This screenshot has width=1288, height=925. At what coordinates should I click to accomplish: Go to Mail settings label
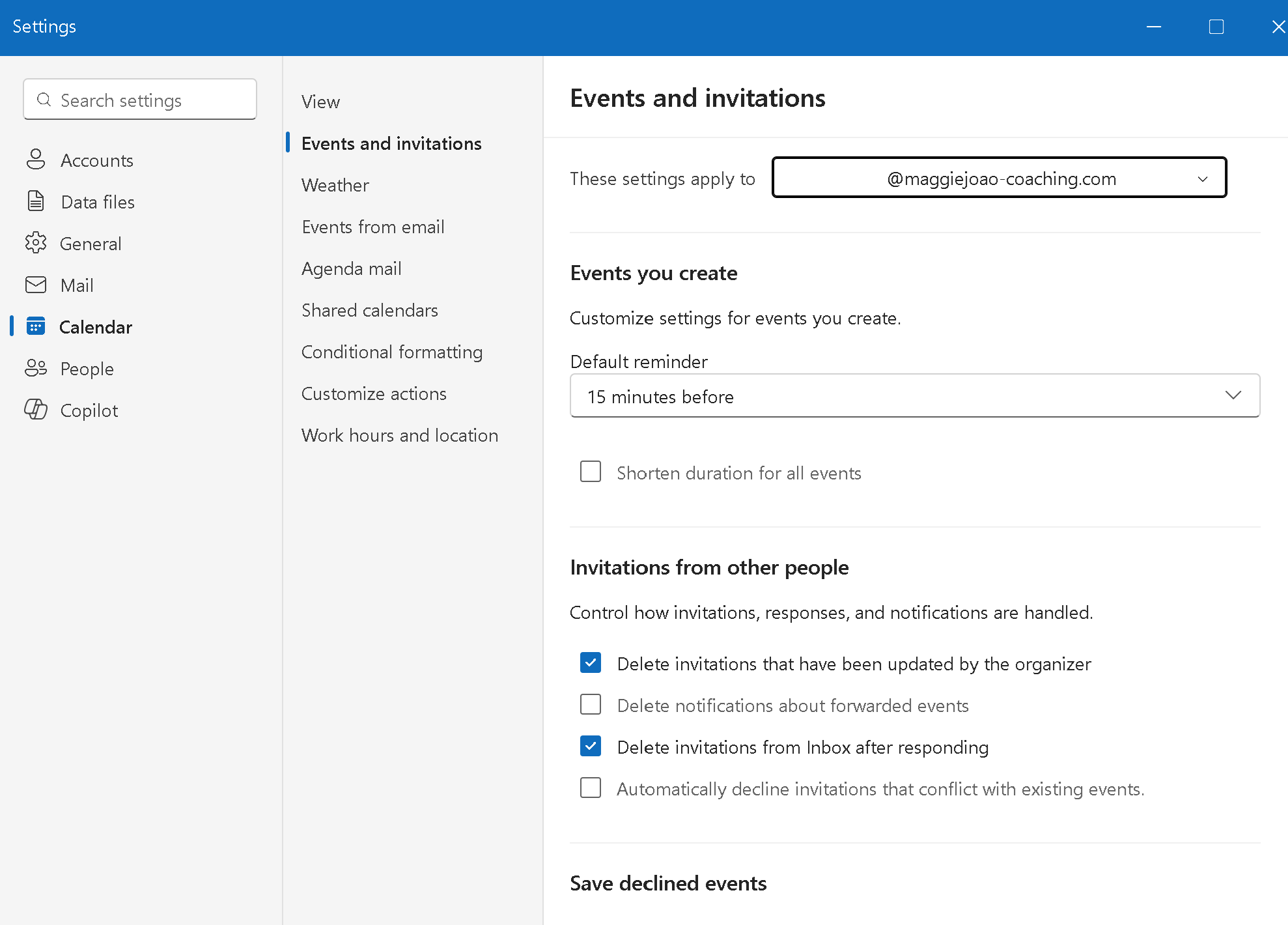(x=77, y=285)
